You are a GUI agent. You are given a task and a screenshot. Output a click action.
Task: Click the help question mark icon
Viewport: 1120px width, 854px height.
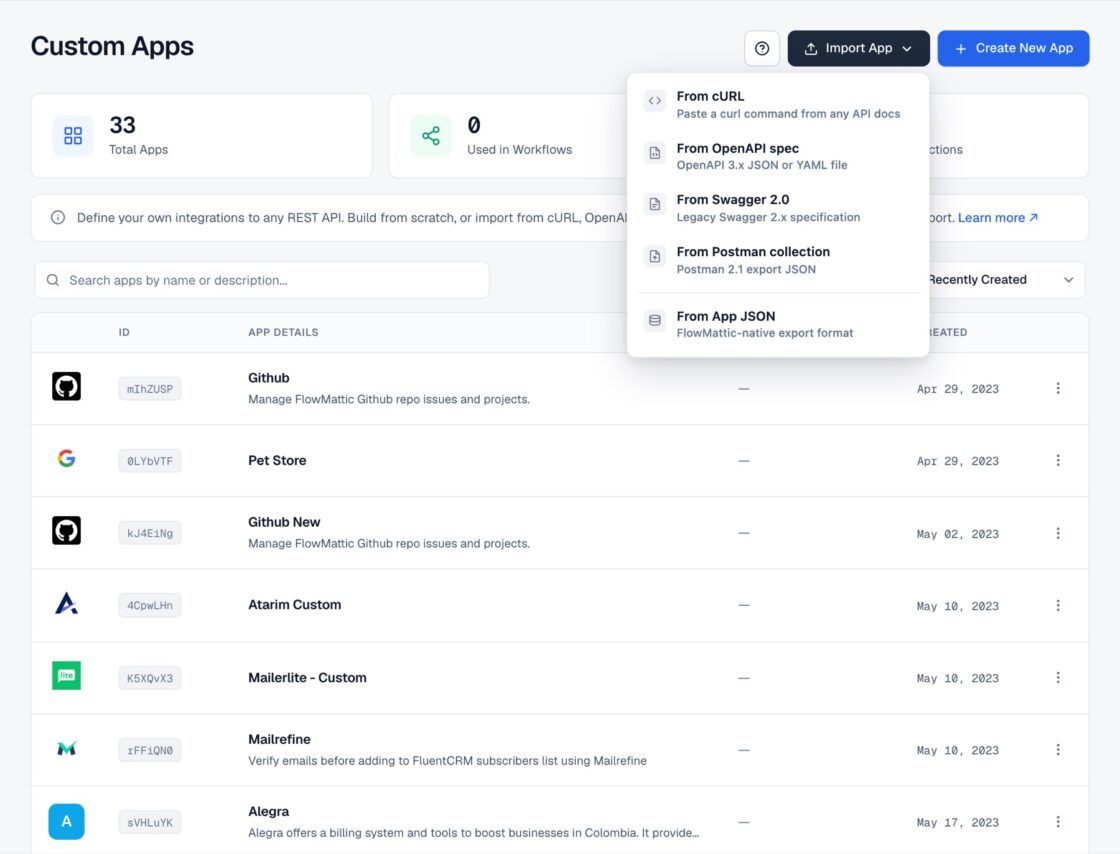pos(761,49)
